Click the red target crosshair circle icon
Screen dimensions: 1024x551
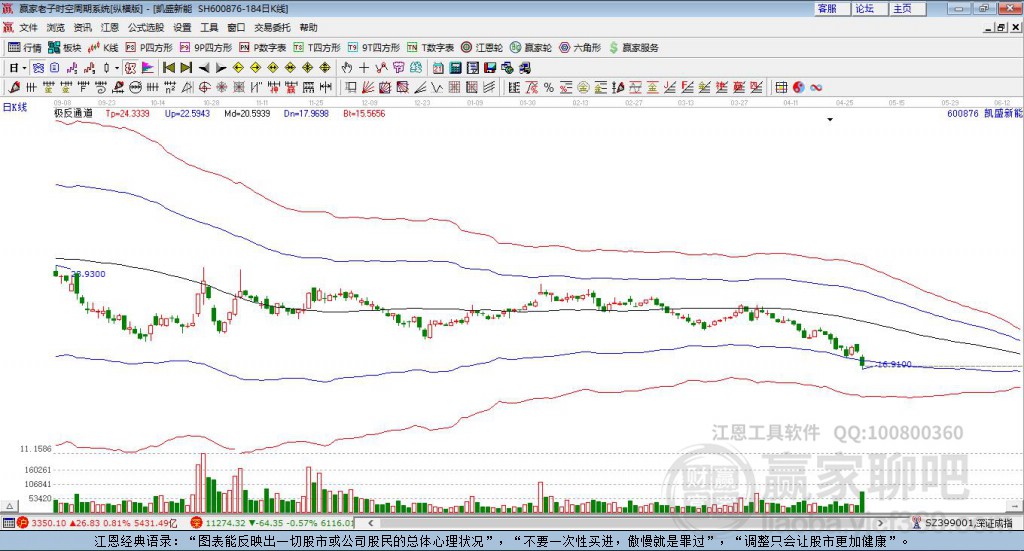[x=204, y=87]
